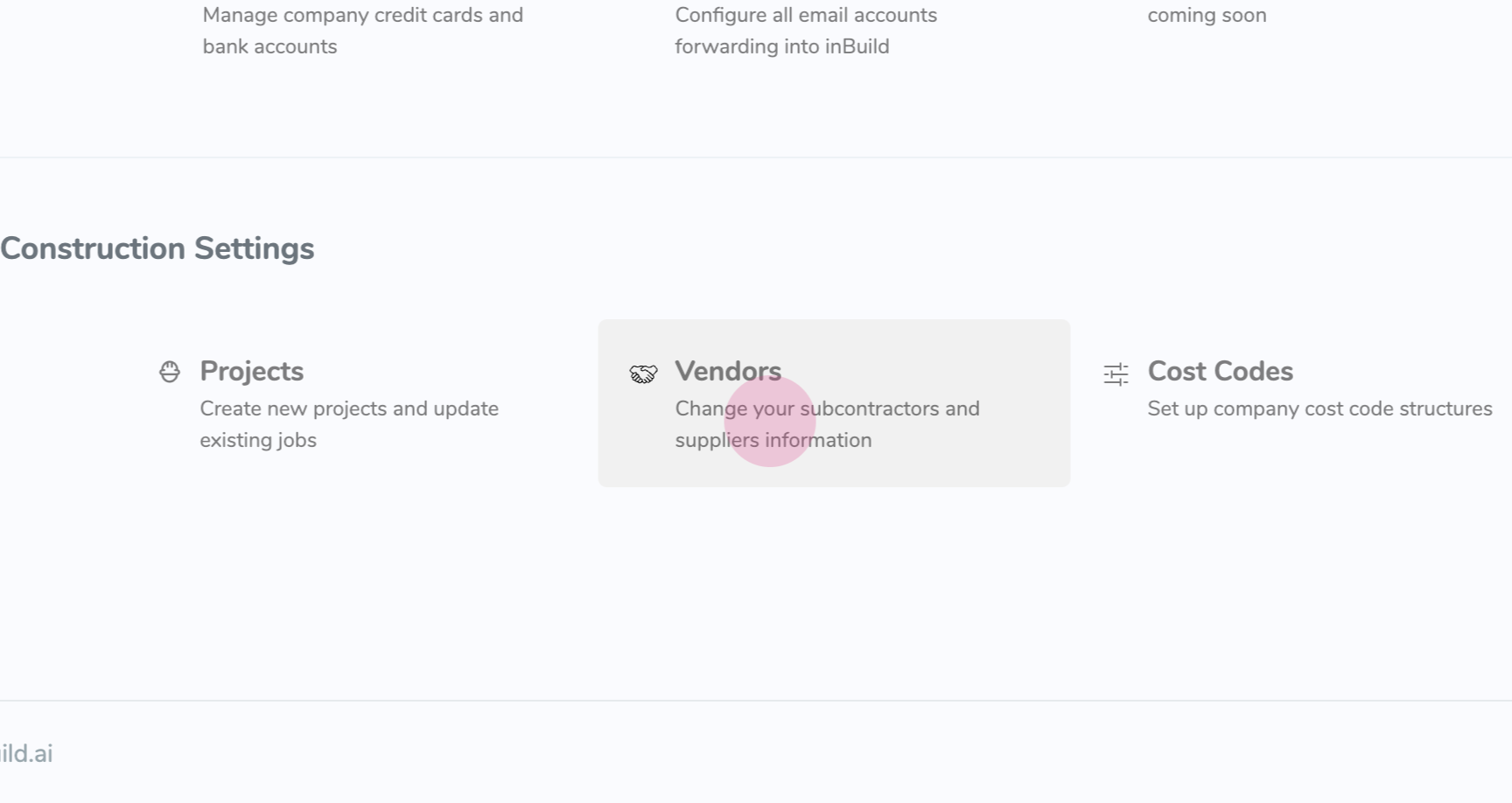
Task: Click 'bank accounts' text in top description
Action: [x=269, y=46]
